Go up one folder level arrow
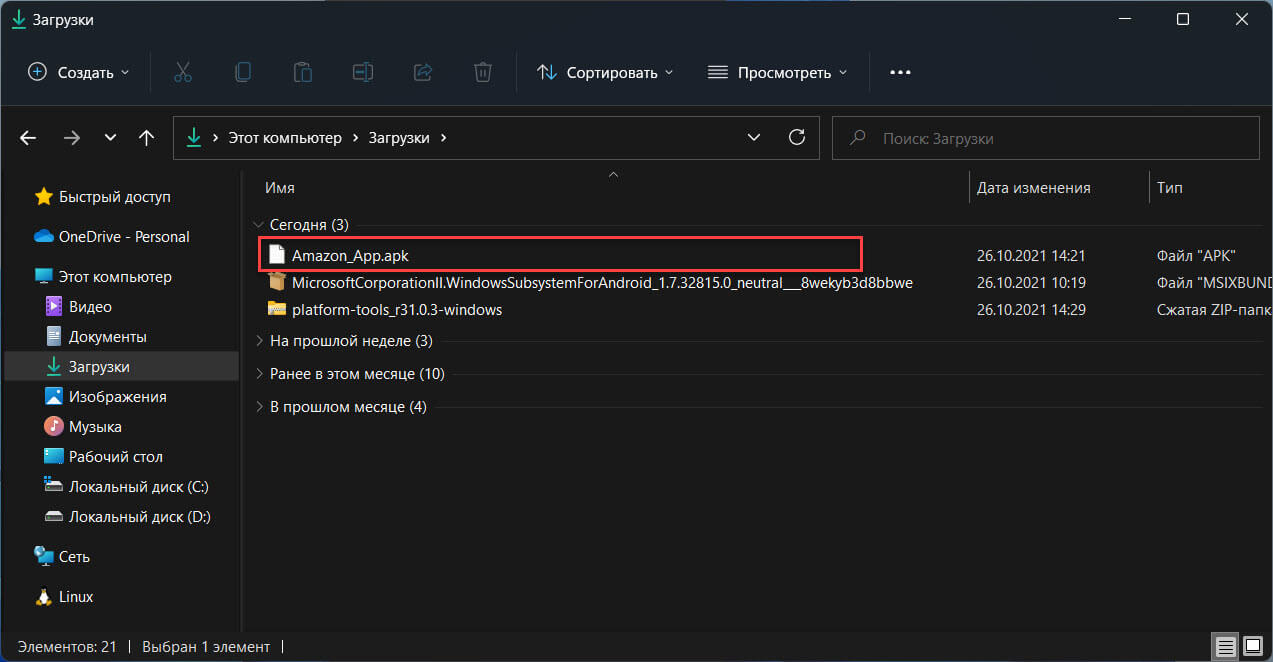The width and height of the screenshot is (1273, 662). coord(146,138)
